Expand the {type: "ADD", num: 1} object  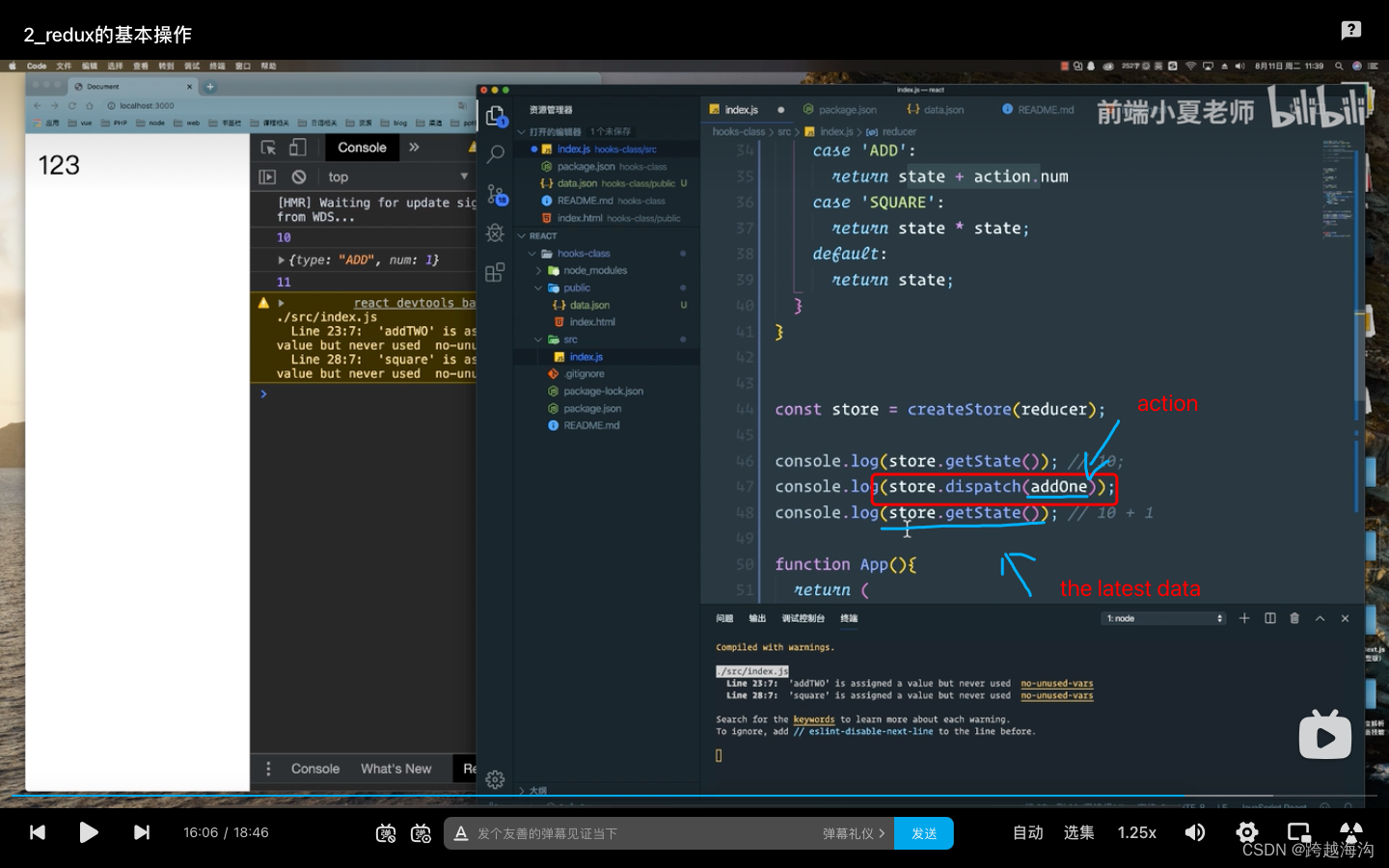281,260
